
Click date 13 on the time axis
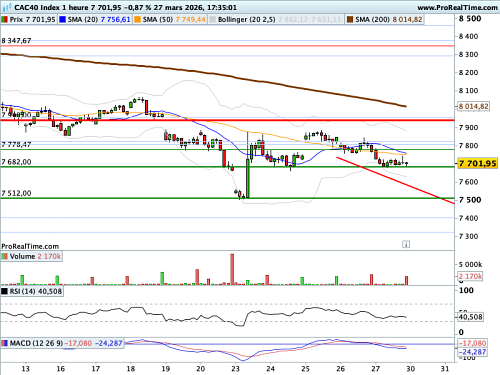click(25, 369)
